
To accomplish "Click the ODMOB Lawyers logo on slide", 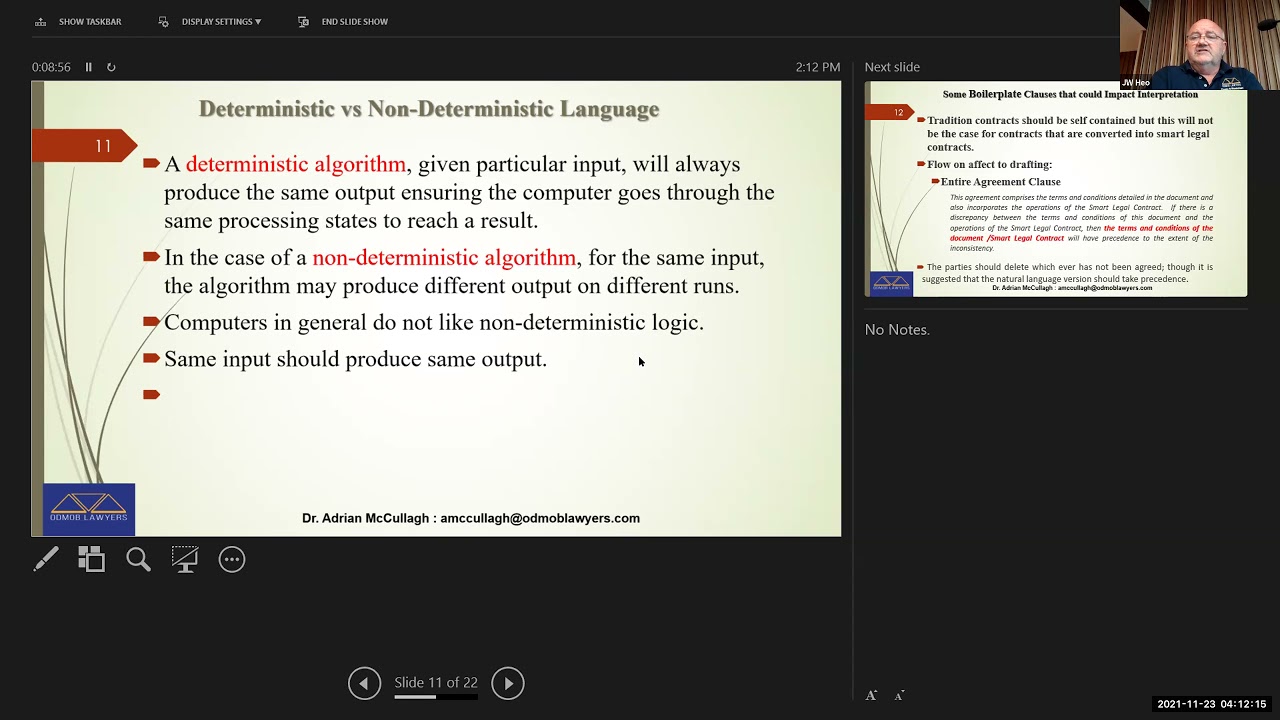I will click(89, 509).
